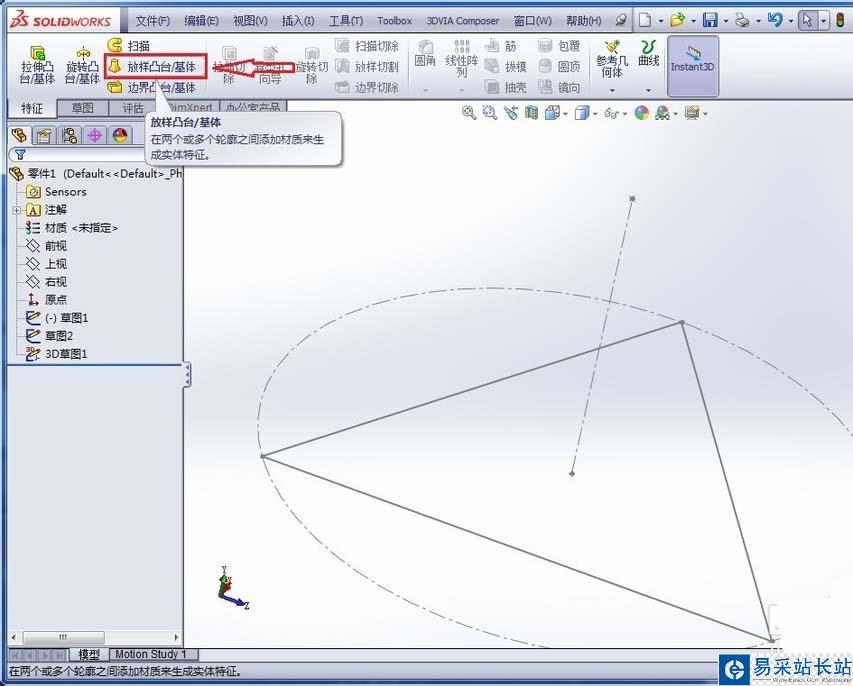Click the Open file folder icon
This screenshot has width=853, height=686.
(x=677, y=21)
